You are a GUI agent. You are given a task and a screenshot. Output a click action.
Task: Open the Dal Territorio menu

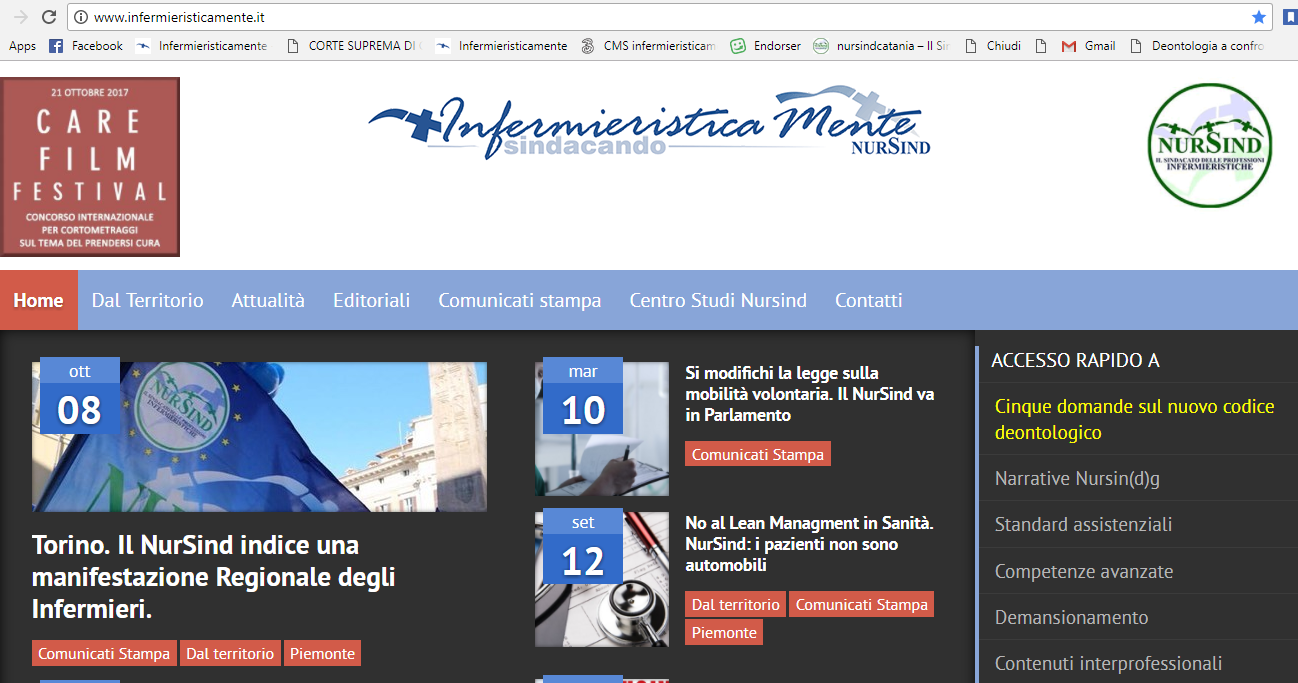pos(147,300)
